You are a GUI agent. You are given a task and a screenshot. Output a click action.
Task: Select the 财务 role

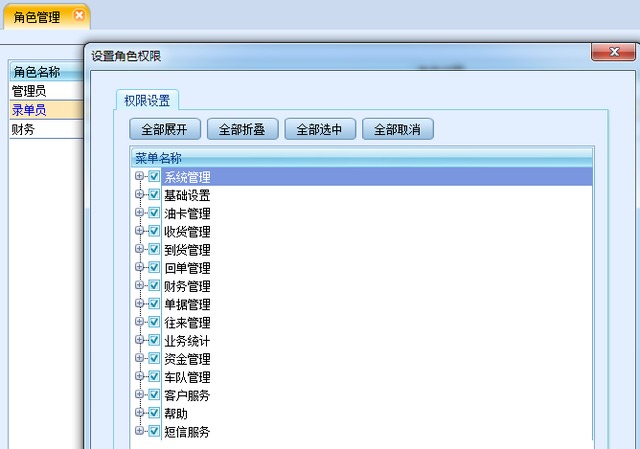coord(46,129)
